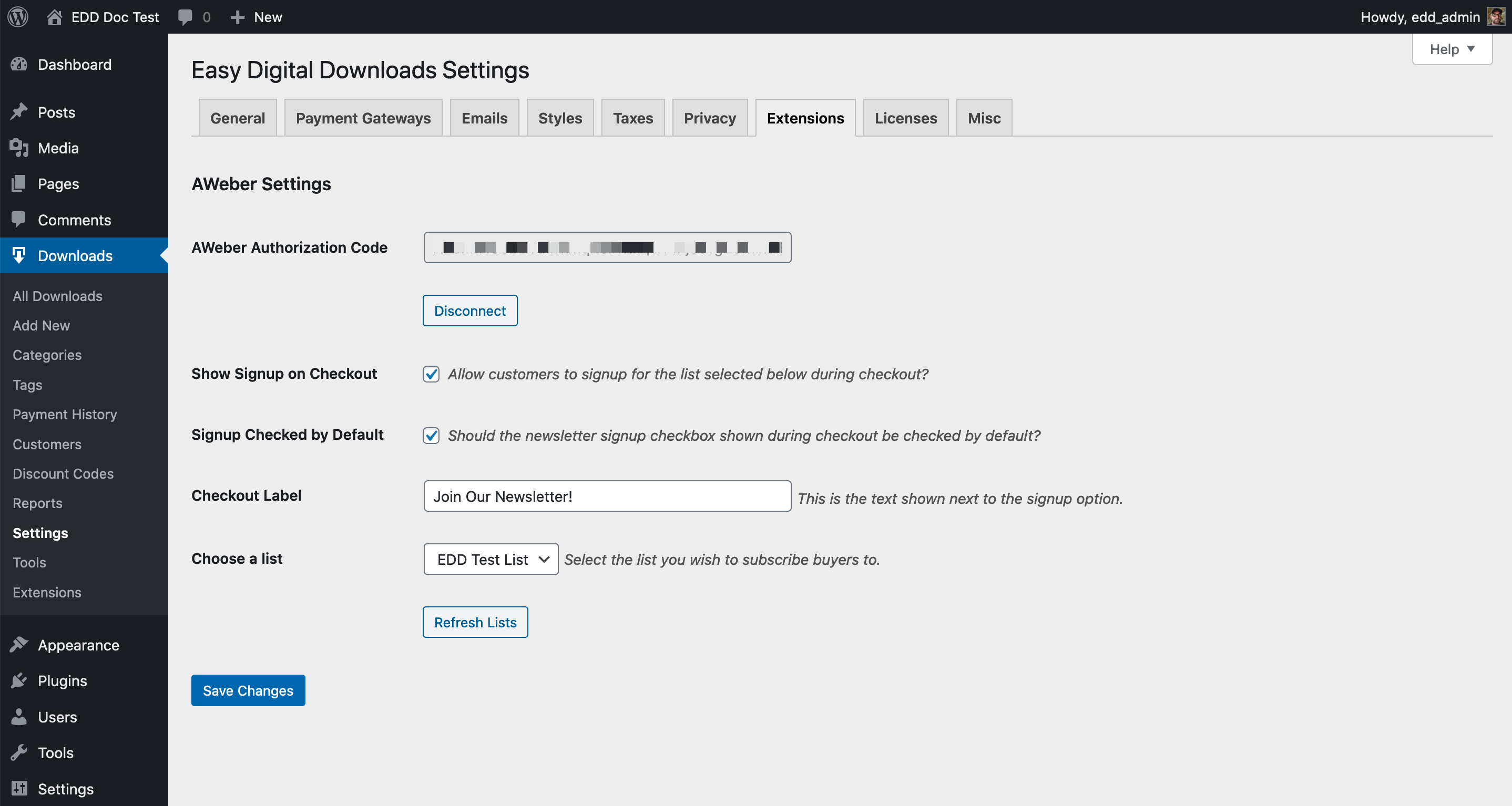The width and height of the screenshot is (1512, 806).
Task: Open the comments bubble icon in admin bar
Action: (185, 16)
